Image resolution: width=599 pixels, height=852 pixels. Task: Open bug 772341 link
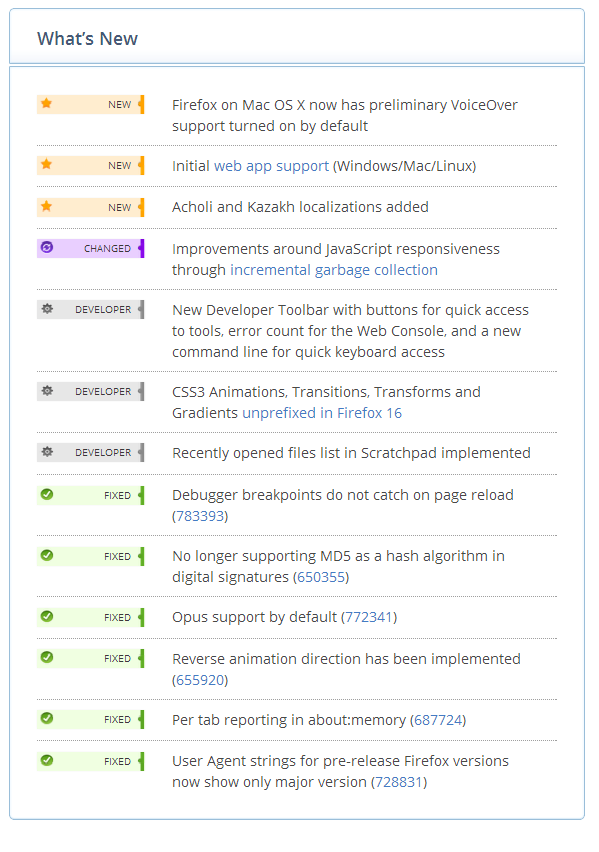click(x=369, y=617)
